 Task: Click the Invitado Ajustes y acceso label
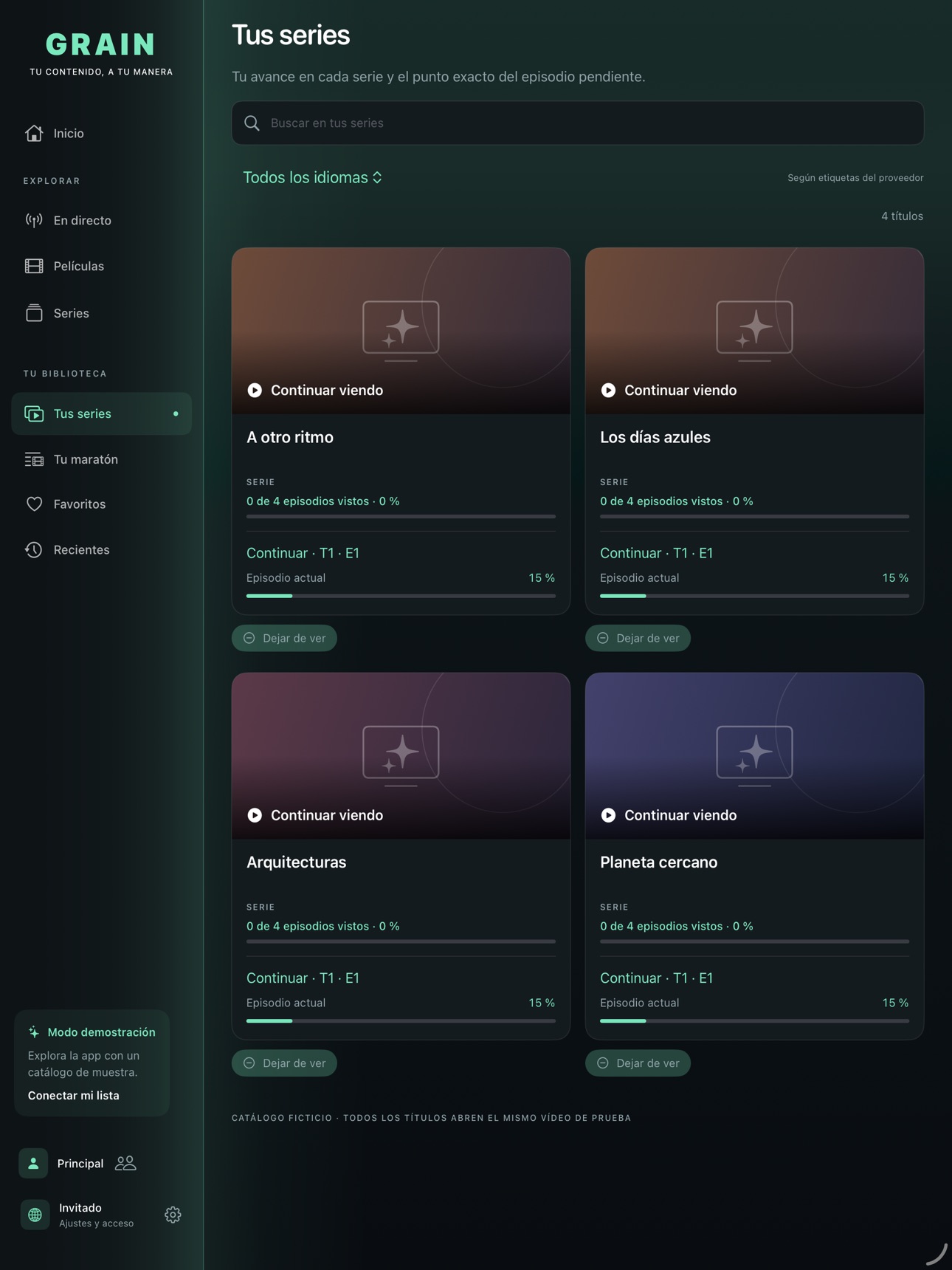pyautogui.click(x=96, y=1215)
